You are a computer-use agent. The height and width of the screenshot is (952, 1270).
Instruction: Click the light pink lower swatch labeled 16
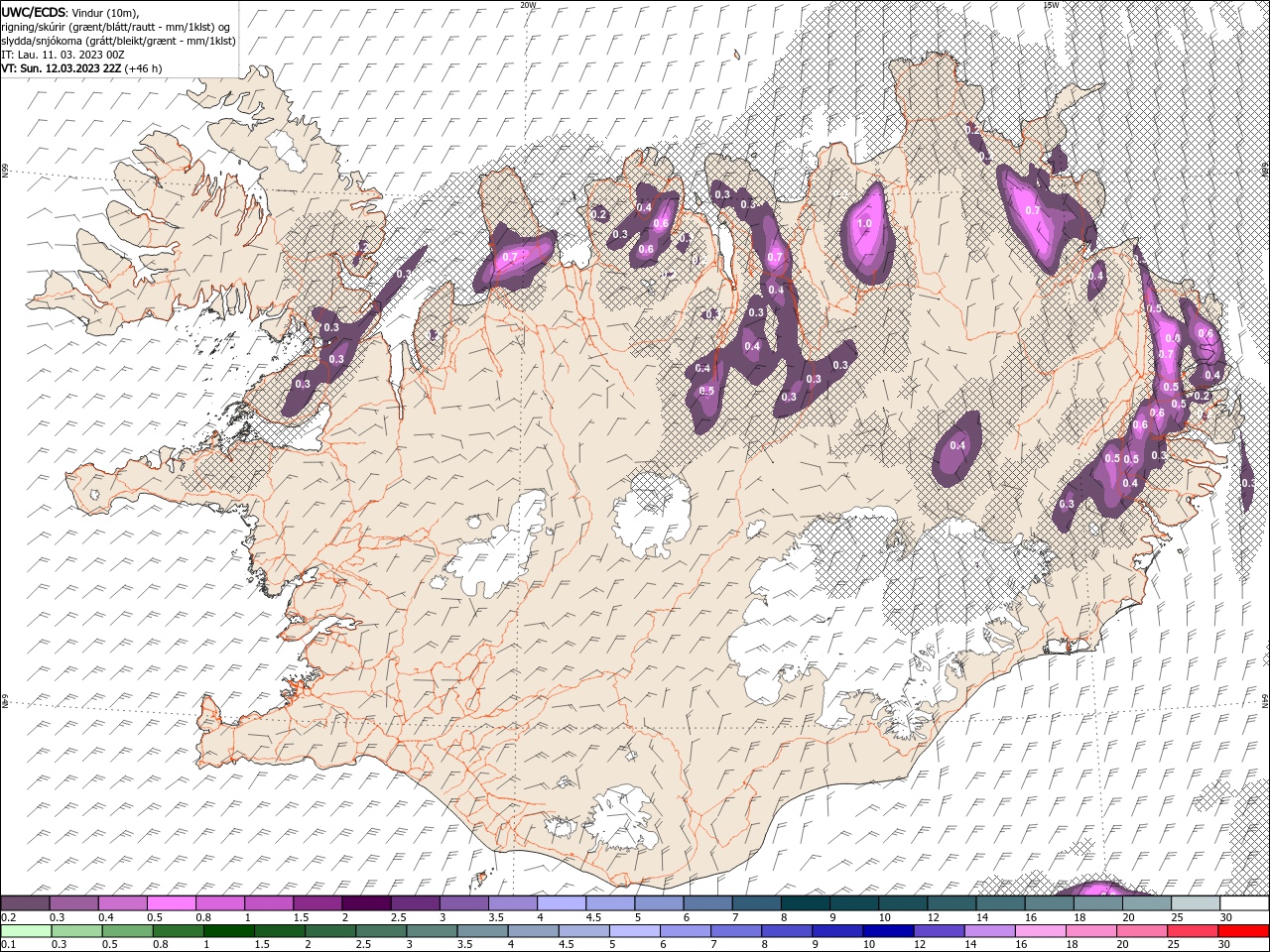point(1040,930)
